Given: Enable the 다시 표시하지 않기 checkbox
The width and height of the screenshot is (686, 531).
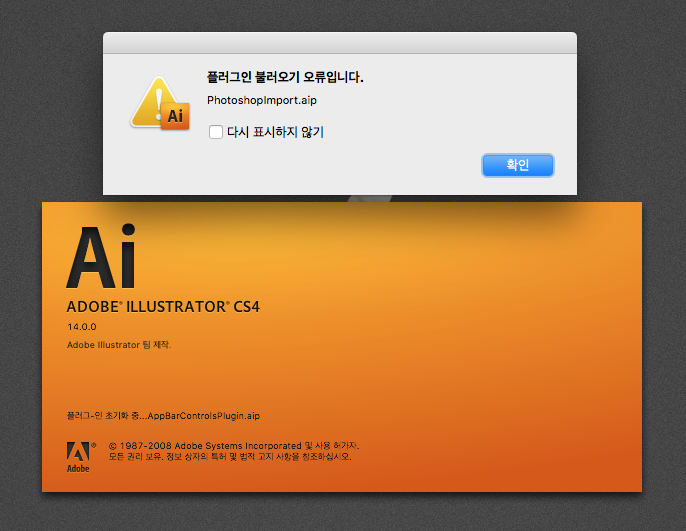Looking at the screenshot, I should (216, 131).
